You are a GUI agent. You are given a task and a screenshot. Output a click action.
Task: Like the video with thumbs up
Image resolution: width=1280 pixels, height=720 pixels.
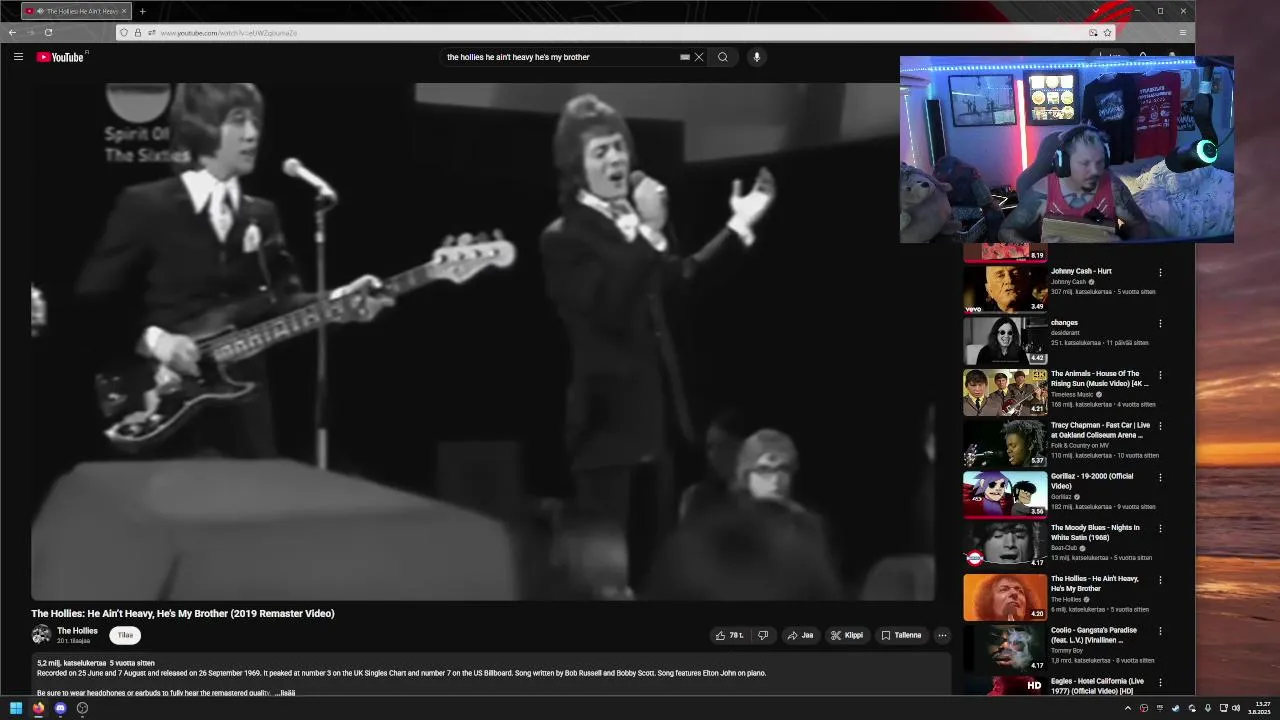(x=729, y=635)
